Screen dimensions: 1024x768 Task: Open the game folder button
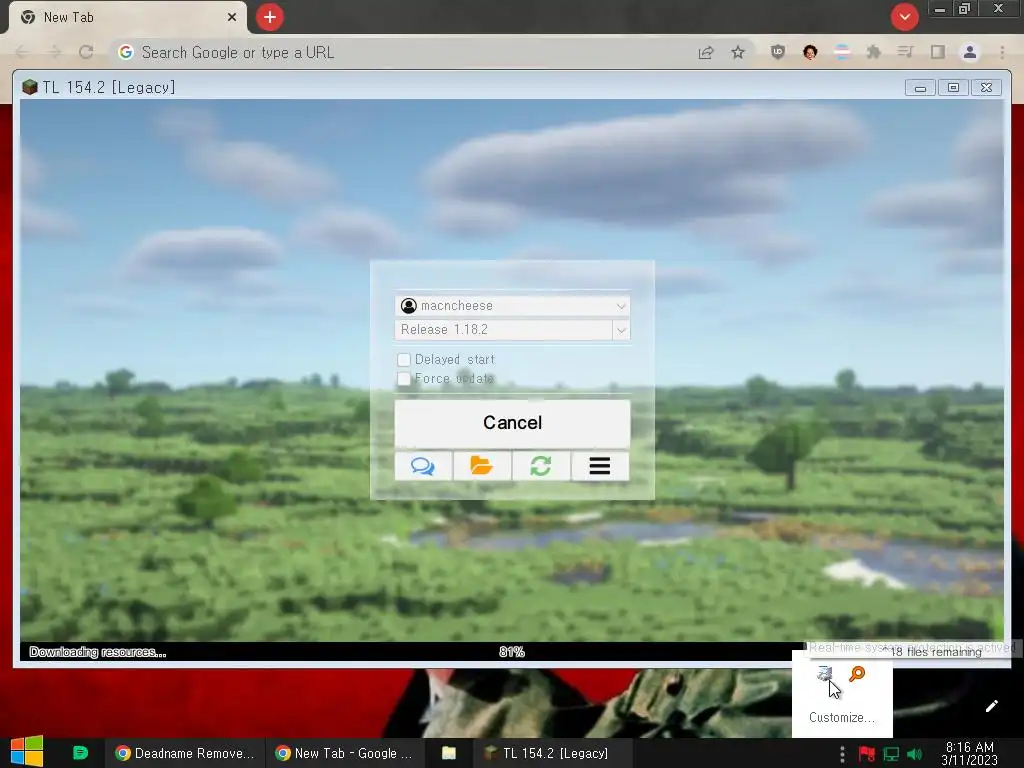click(x=481, y=466)
